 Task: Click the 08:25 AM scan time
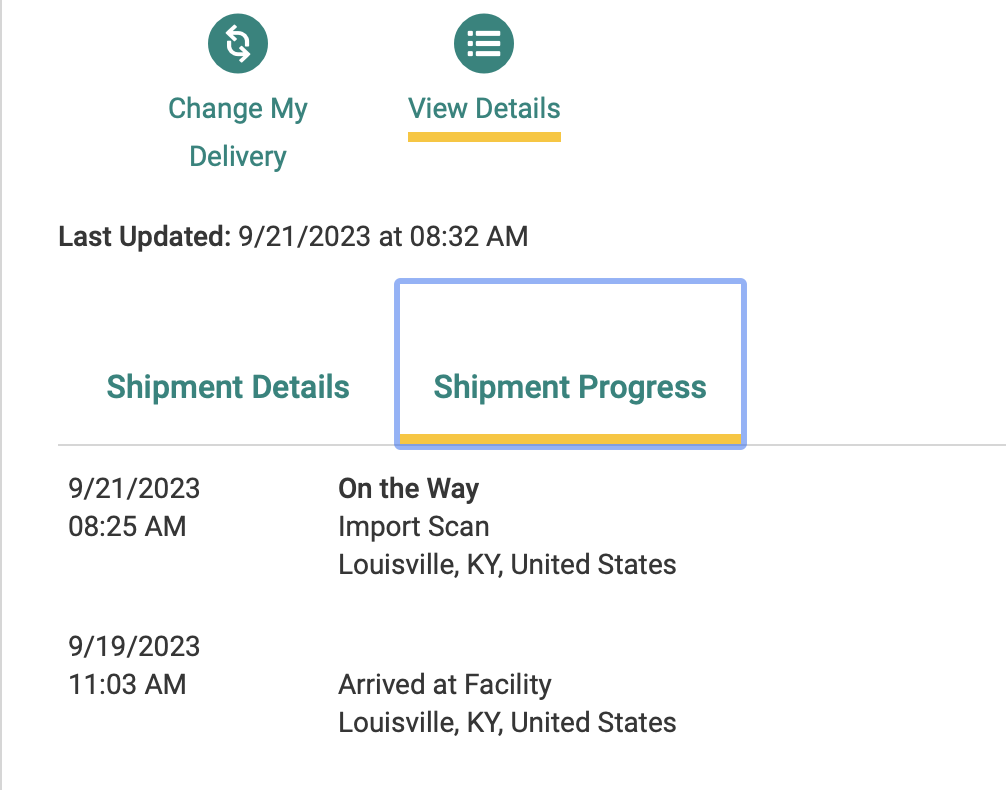127,526
